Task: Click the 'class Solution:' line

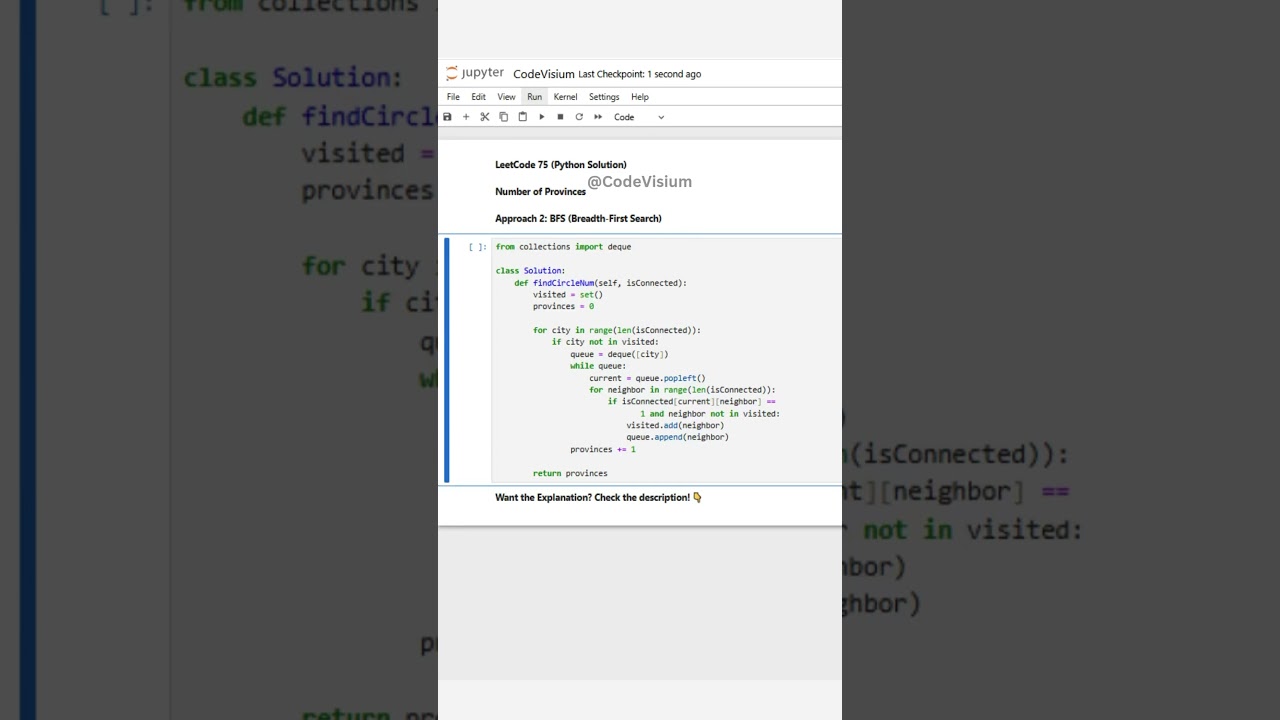Action: click(530, 271)
